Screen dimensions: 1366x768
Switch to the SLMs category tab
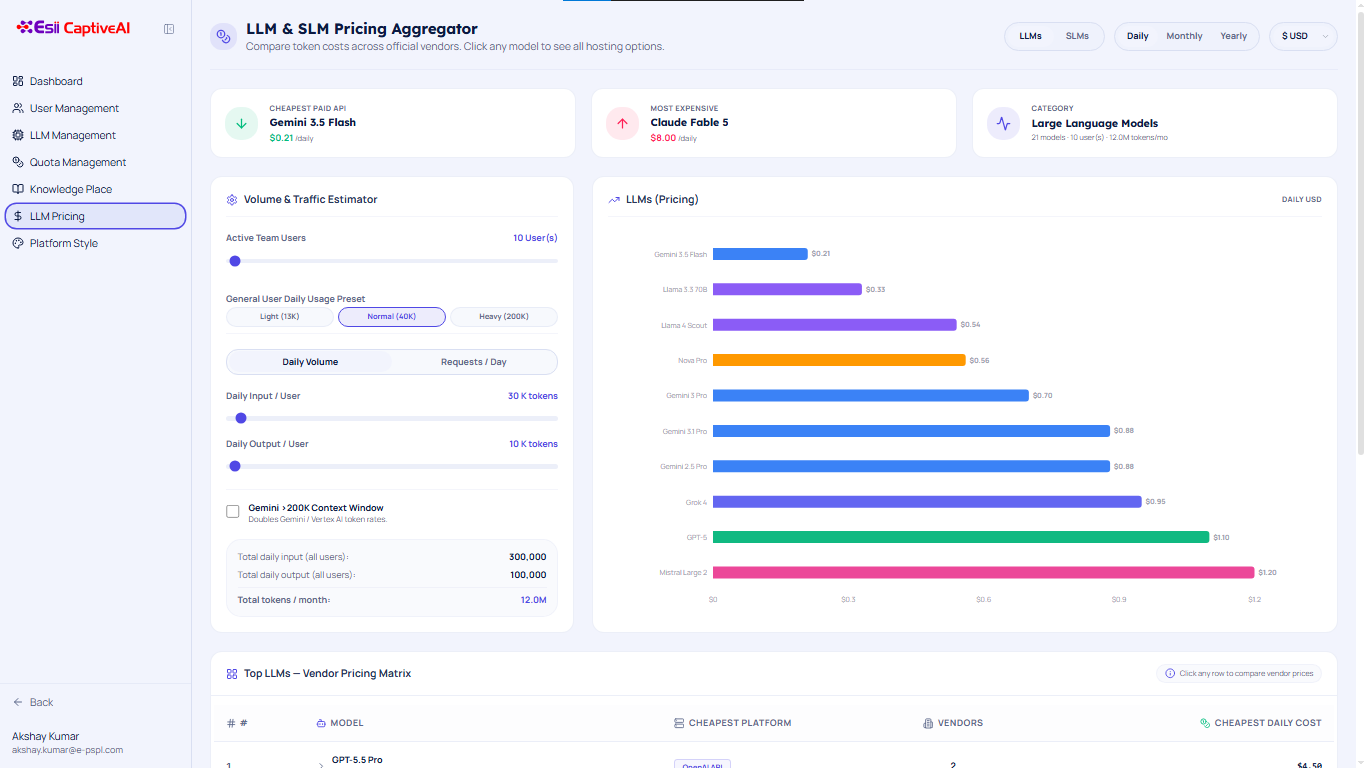coord(1077,36)
